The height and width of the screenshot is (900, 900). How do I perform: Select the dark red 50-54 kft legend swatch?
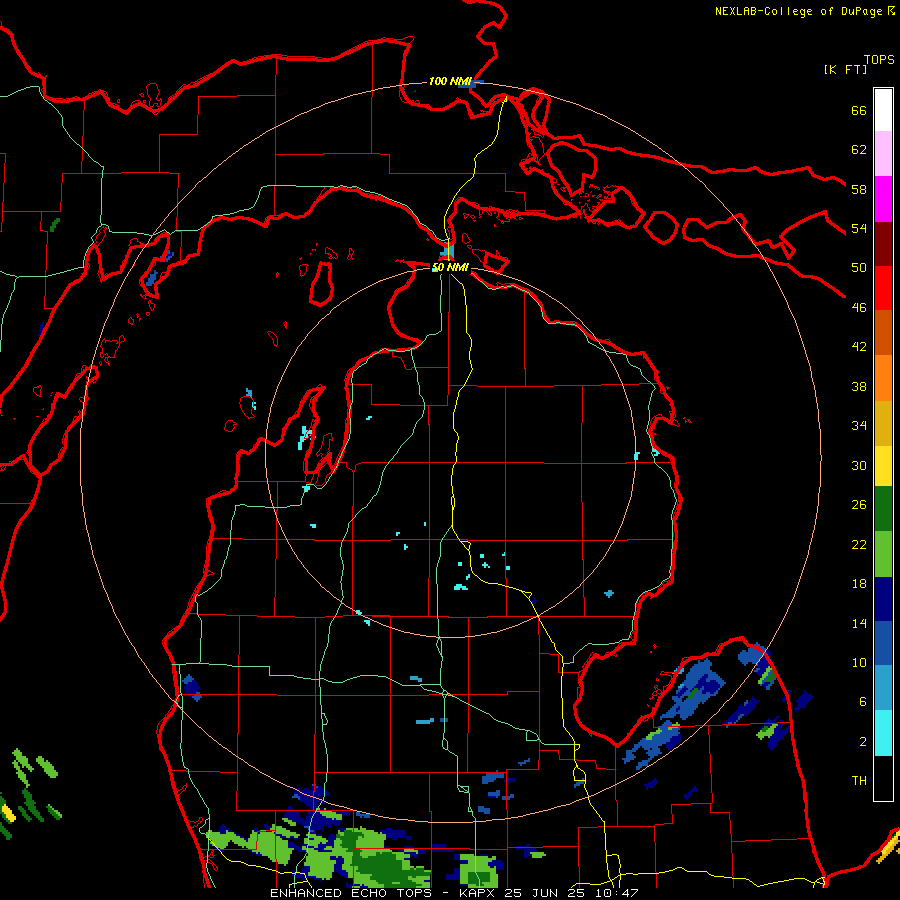[883, 244]
